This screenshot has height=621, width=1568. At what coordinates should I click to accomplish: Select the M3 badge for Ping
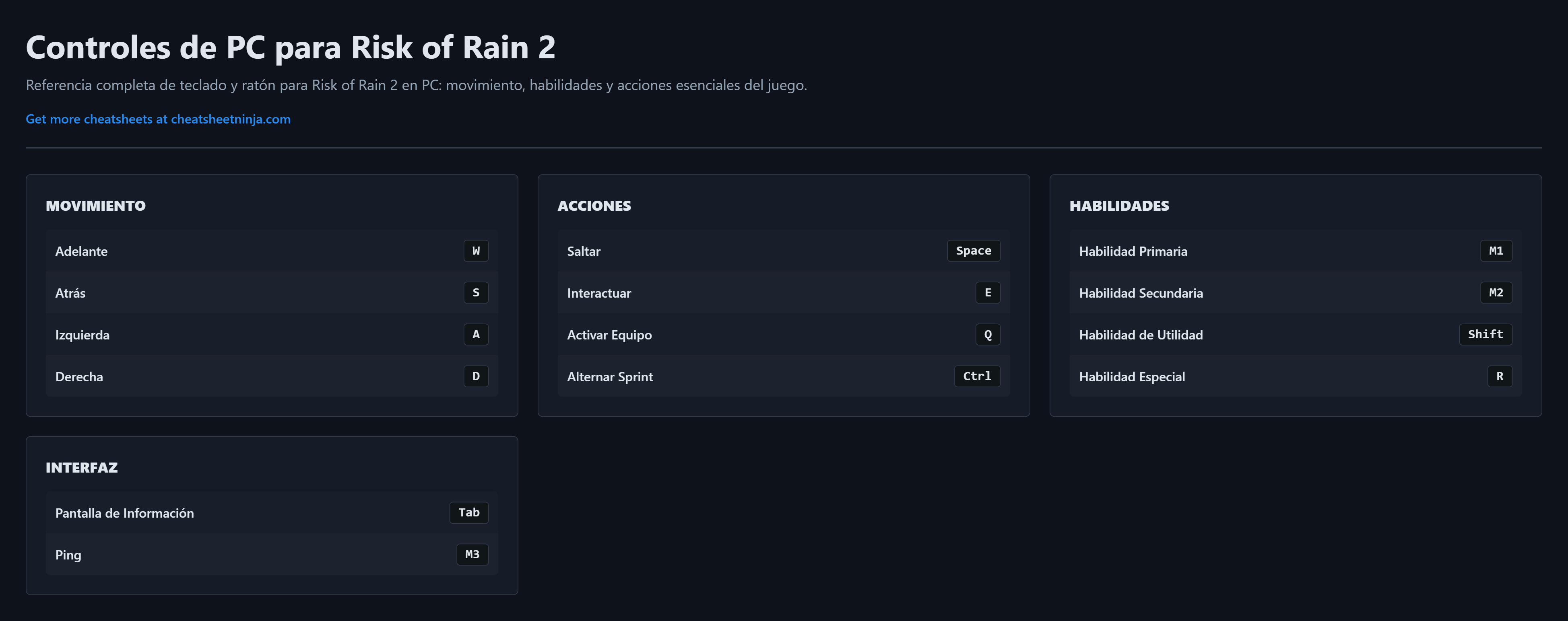472,555
